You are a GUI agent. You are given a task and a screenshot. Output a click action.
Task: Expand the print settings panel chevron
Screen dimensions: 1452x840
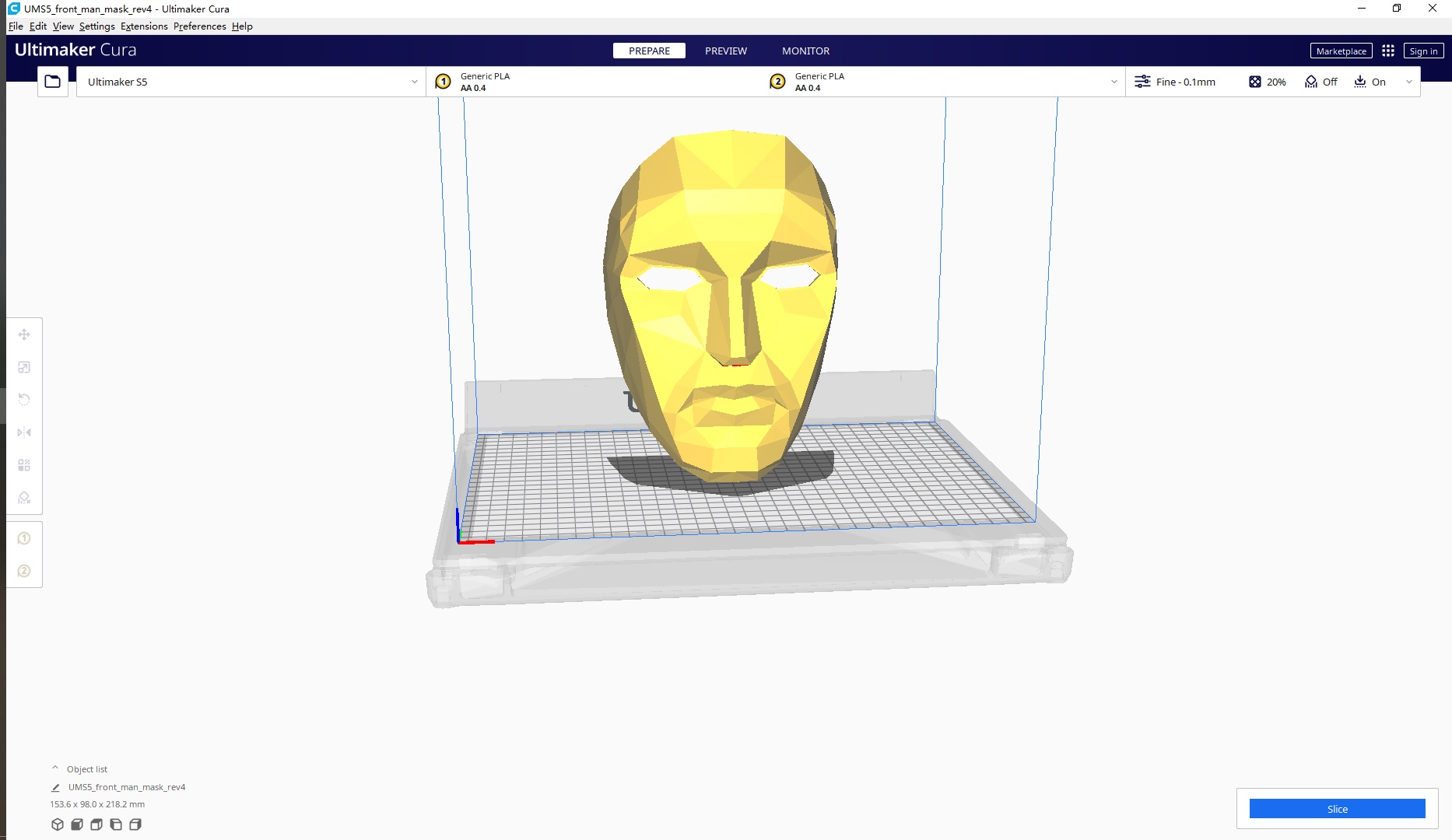point(1408,82)
